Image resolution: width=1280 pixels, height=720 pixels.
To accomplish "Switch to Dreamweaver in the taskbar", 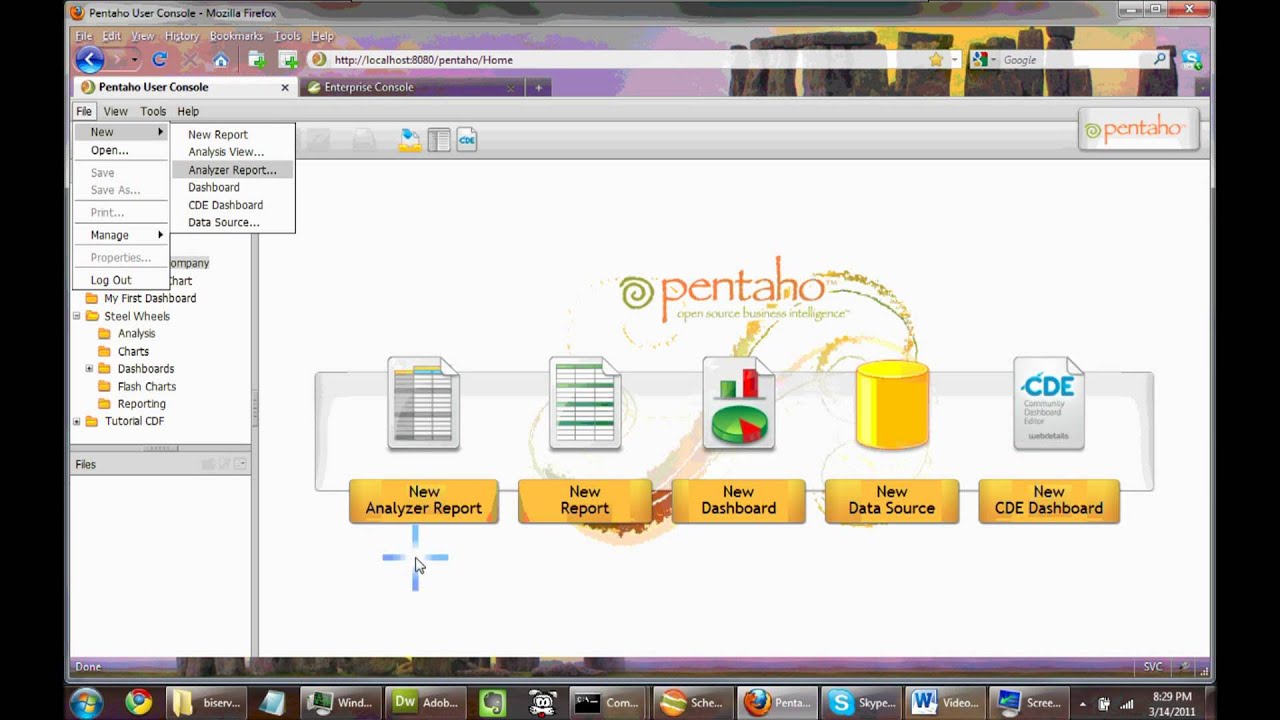I will pos(426,702).
